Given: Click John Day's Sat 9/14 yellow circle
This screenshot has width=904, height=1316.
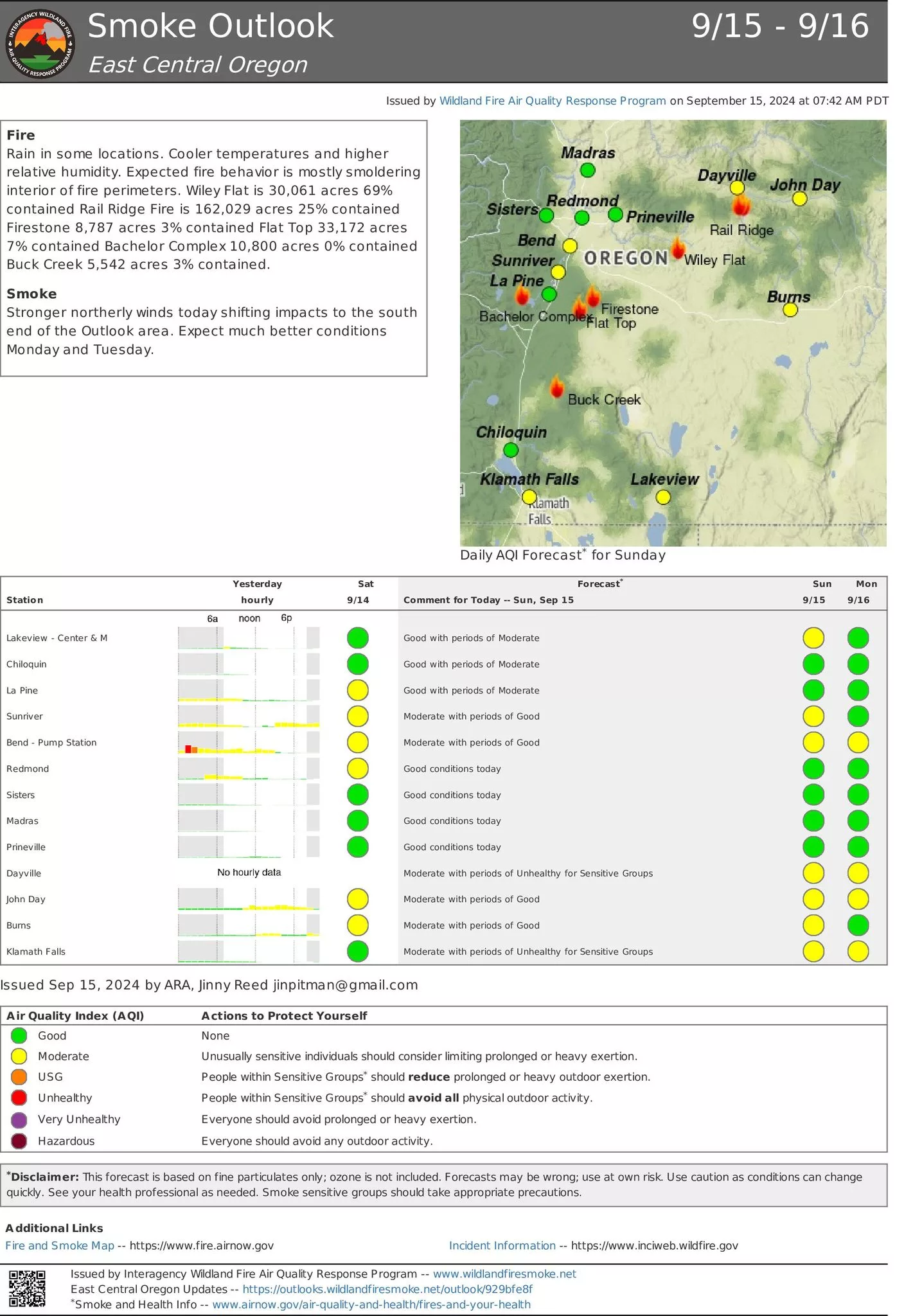Looking at the screenshot, I should pyautogui.click(x=358, y=899).
